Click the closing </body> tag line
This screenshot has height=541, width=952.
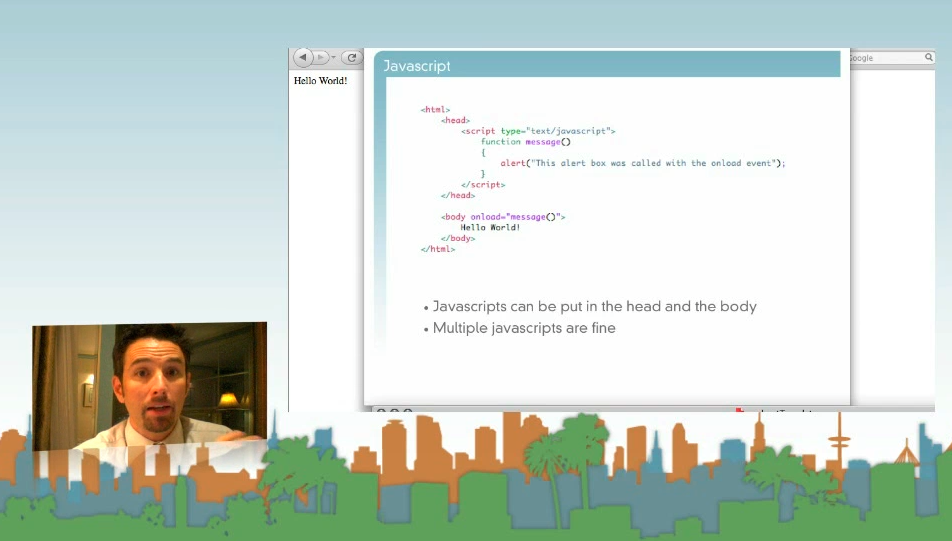(458, 238)
